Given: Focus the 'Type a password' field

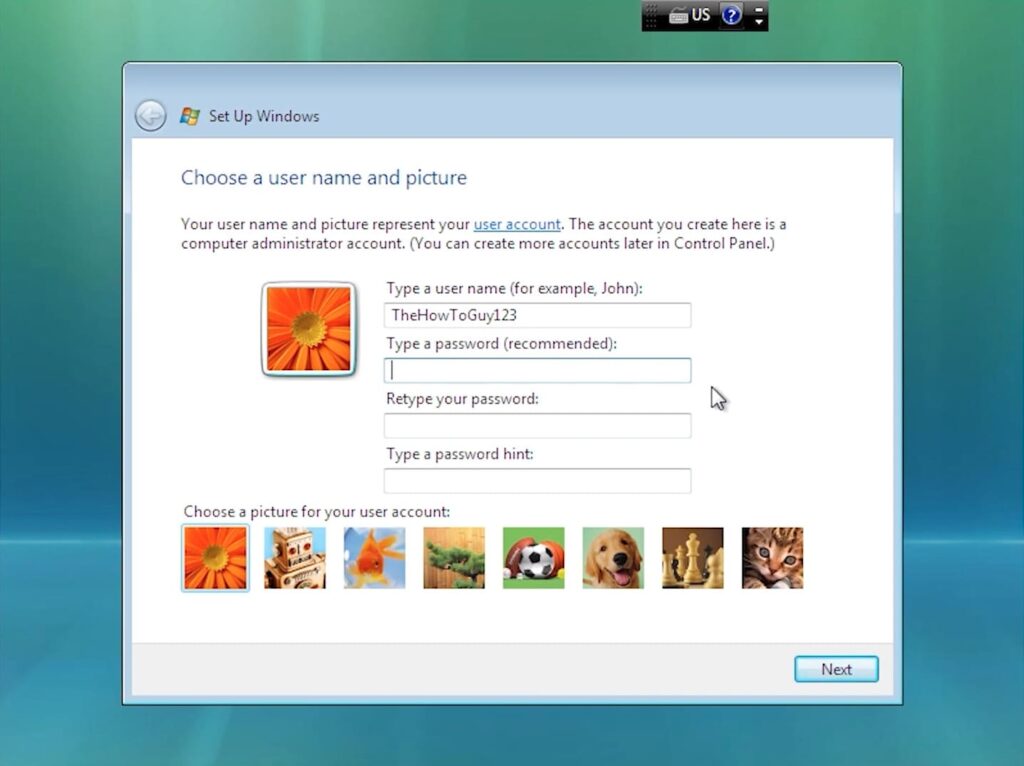Looking at the screenshot, I should pos(537,371).
